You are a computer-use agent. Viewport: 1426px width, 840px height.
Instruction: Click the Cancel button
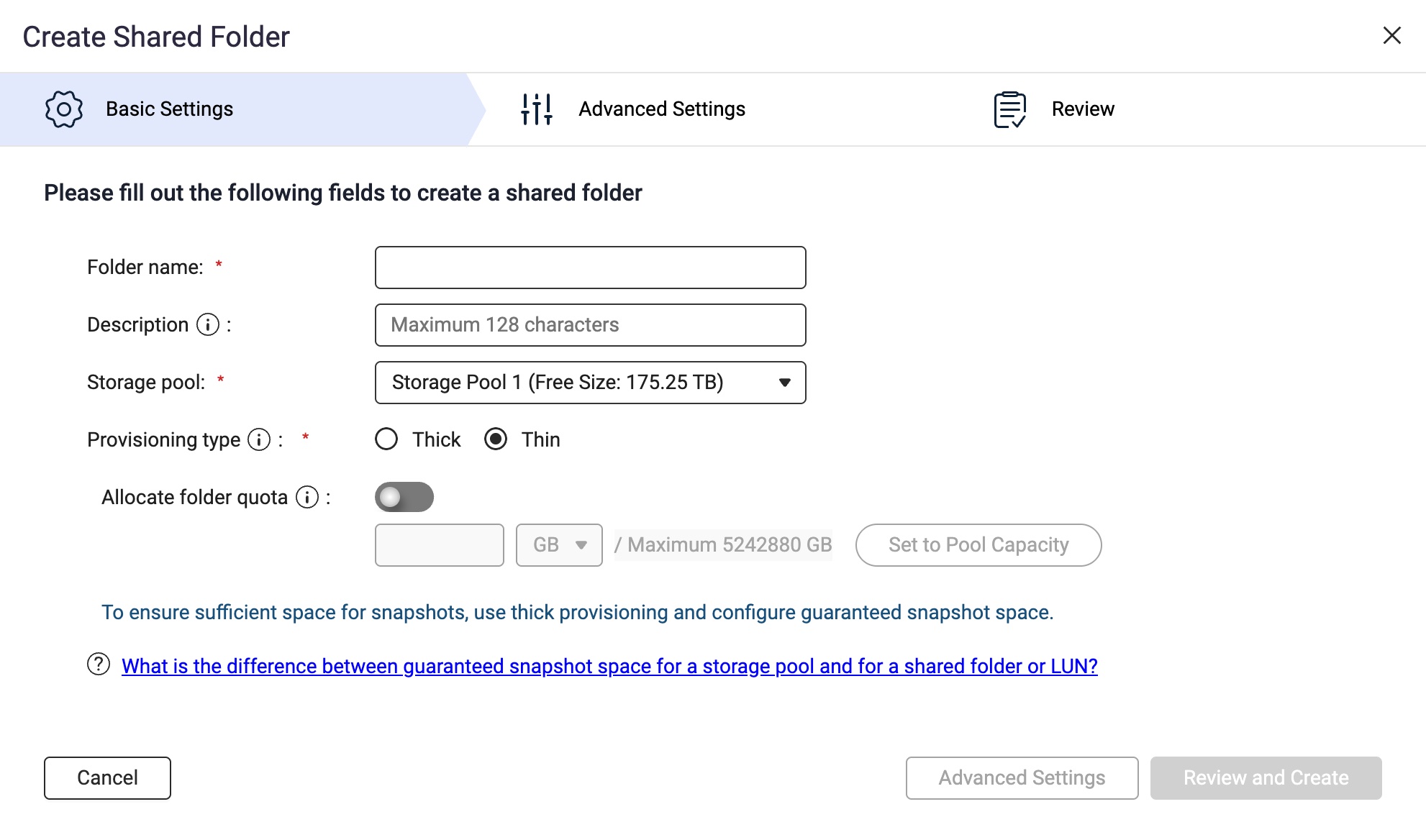[x=106, y=777]
